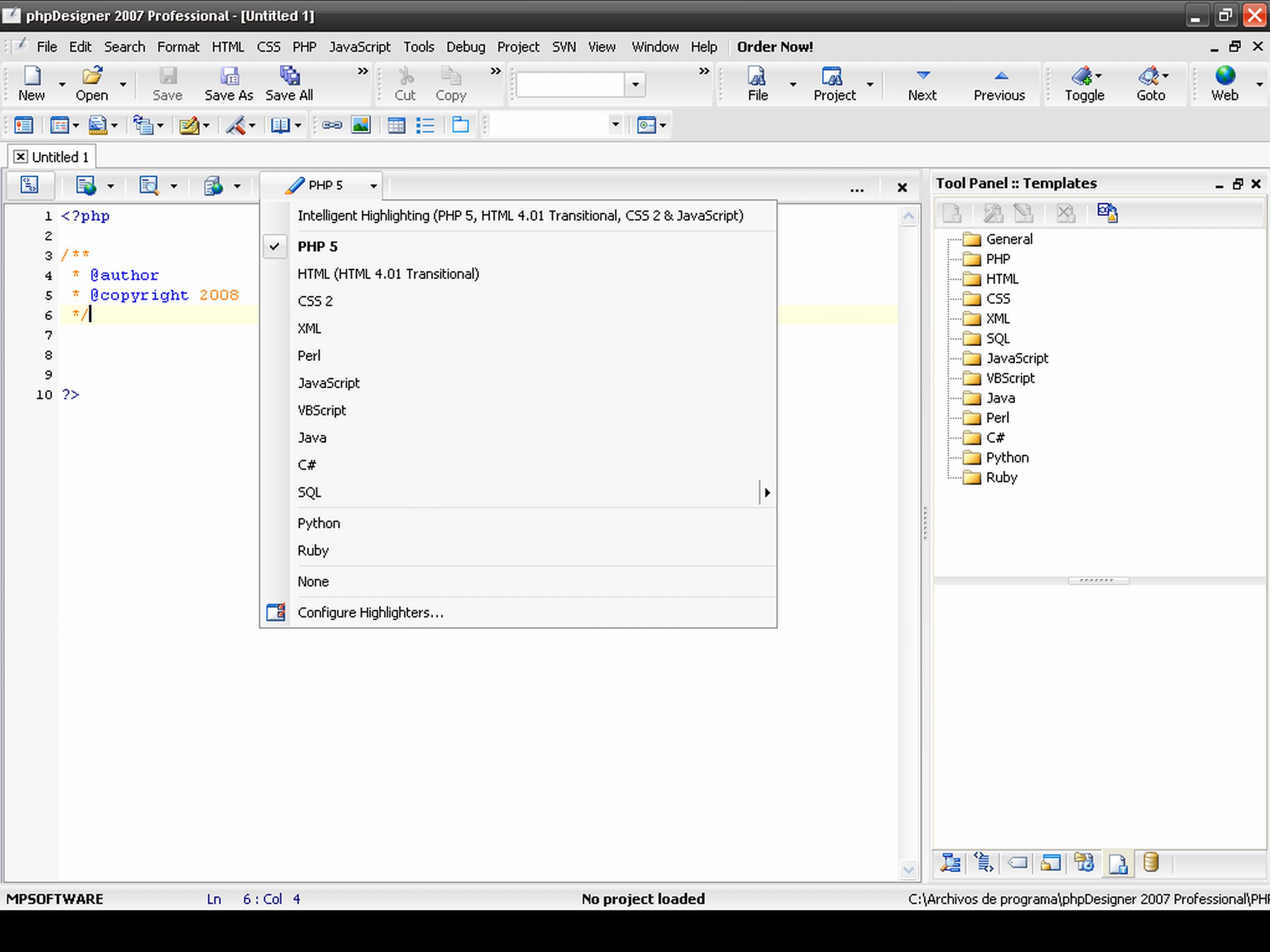Save all open documents with Save All
This screenshot has height=952, width=1270.
pyautogui.click(x=289, y=83)
